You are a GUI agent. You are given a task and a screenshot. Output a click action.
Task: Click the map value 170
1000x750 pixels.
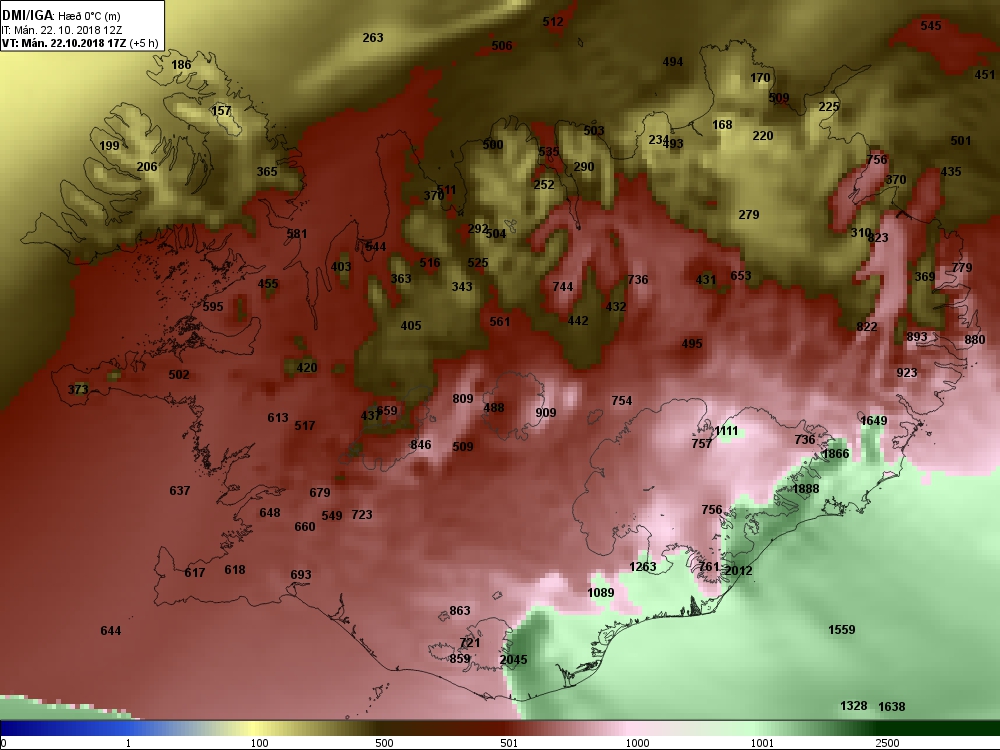(x=760, y=78)
